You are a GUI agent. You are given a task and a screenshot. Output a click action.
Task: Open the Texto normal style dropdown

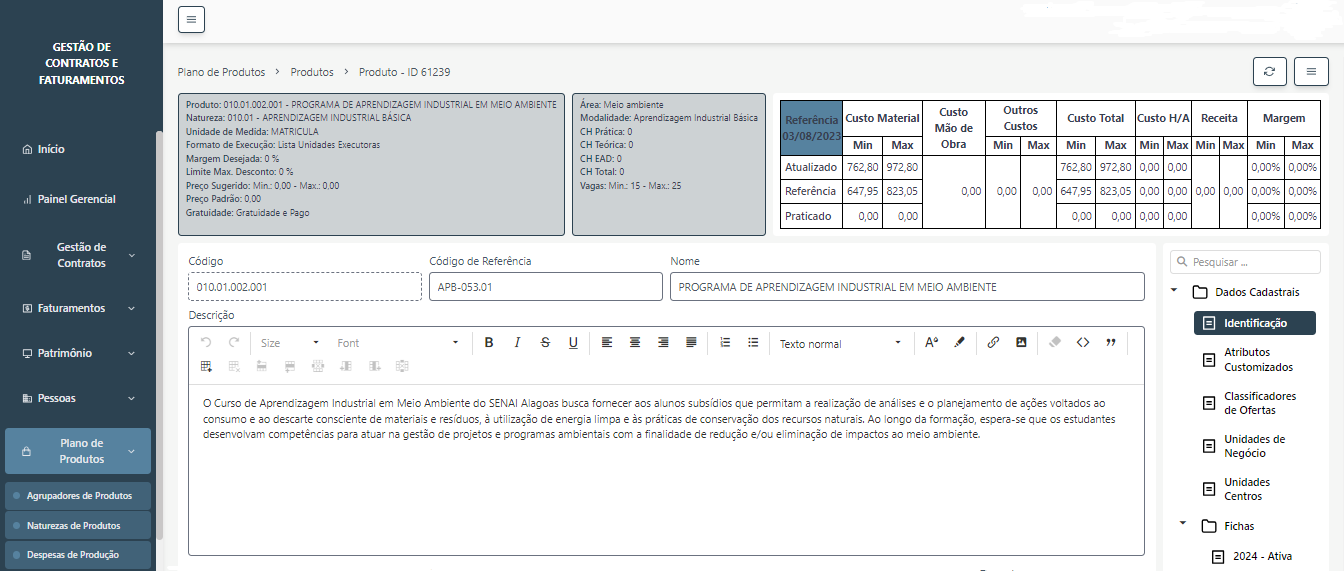840,343
